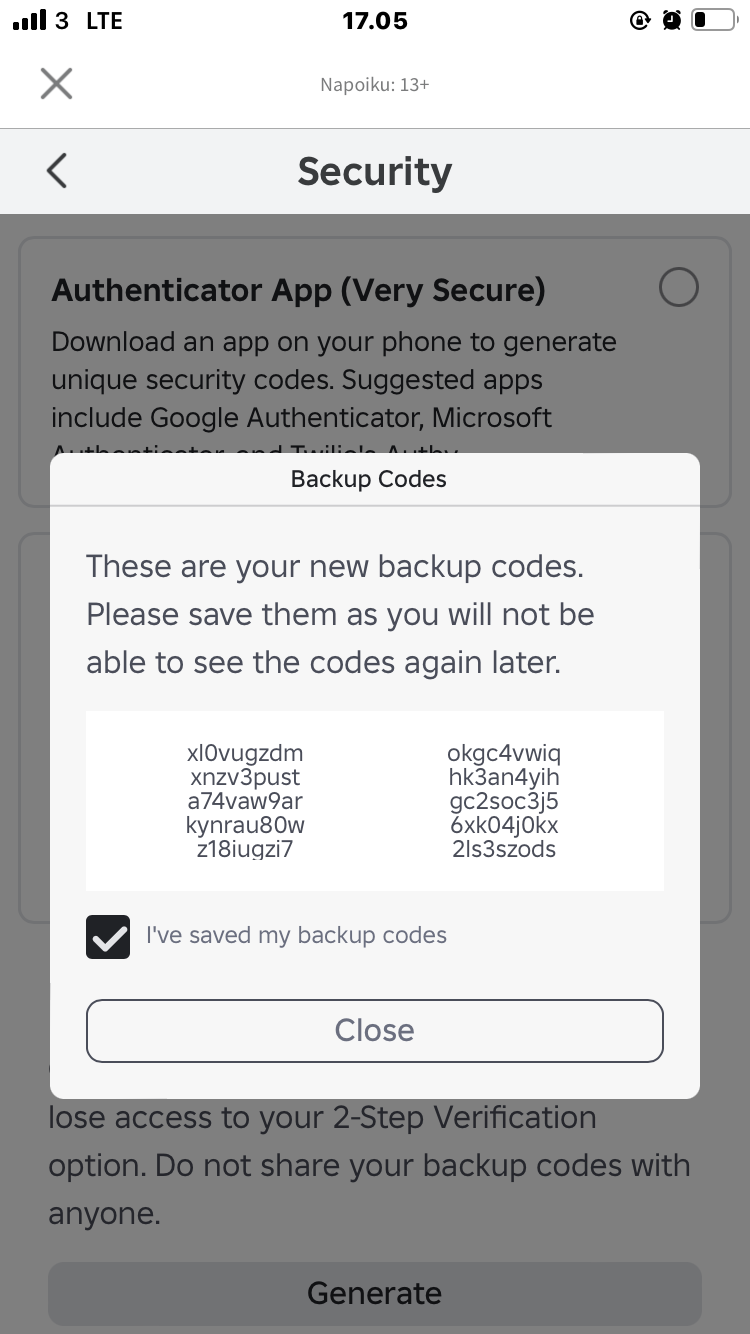
Task: Tap the Backup Codes dialog title
Action: pos(369,479)
